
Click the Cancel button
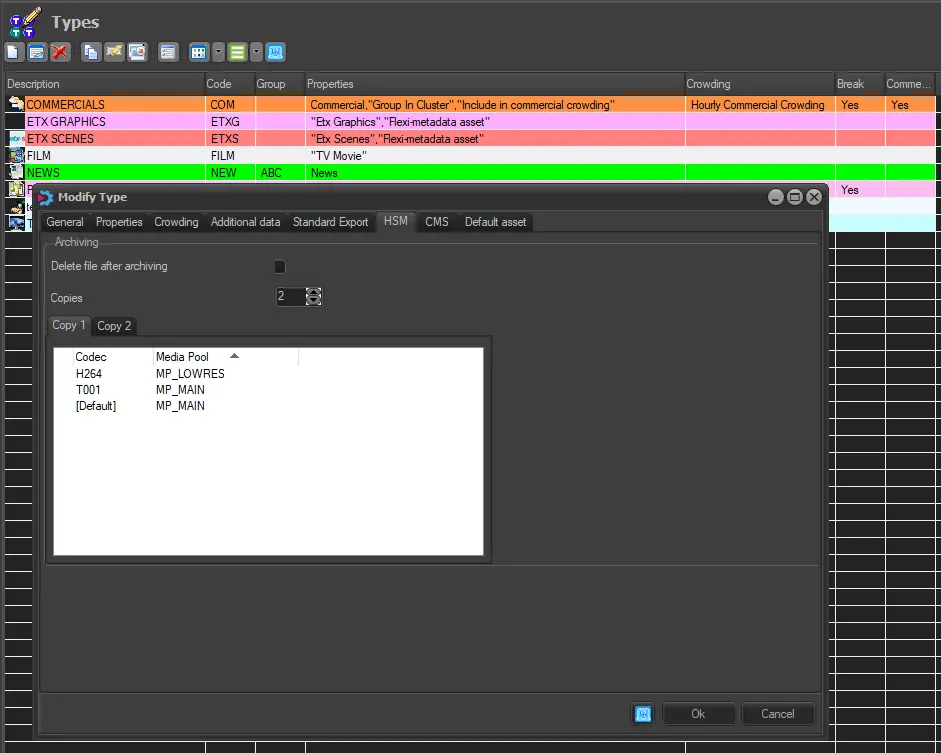[777, 714]
